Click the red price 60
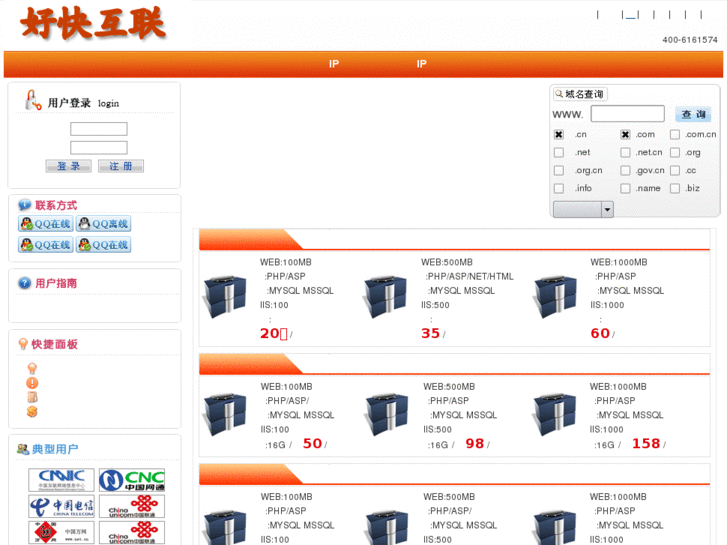This screenshot has width=727, height=545. click(600, 333)
